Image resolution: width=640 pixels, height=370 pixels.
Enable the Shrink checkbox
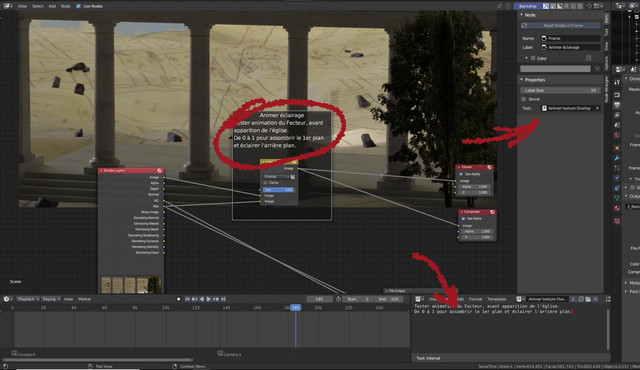tap(524, 99)
